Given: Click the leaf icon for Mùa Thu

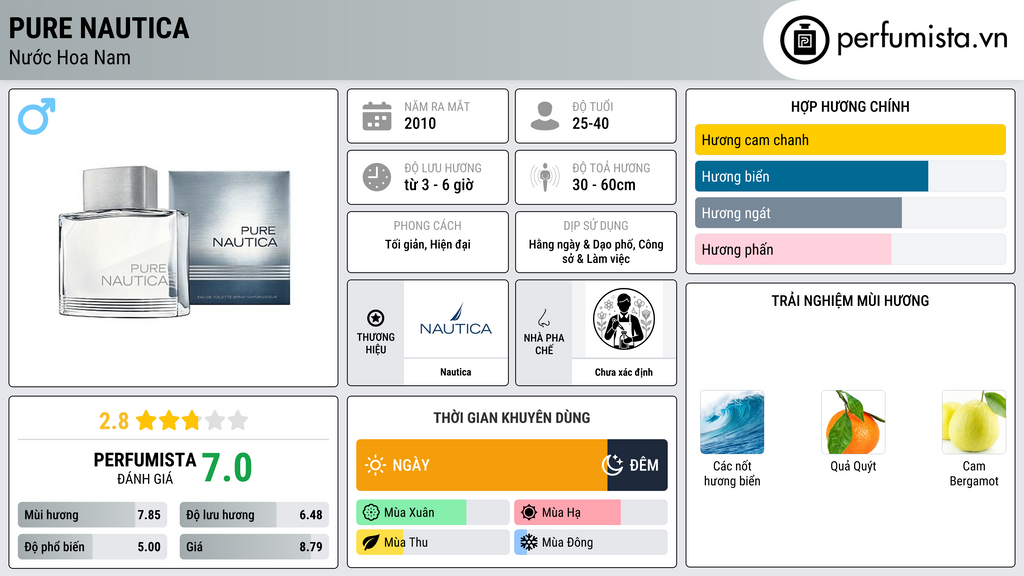Looking at the screenshot, I should click(370, 542).
